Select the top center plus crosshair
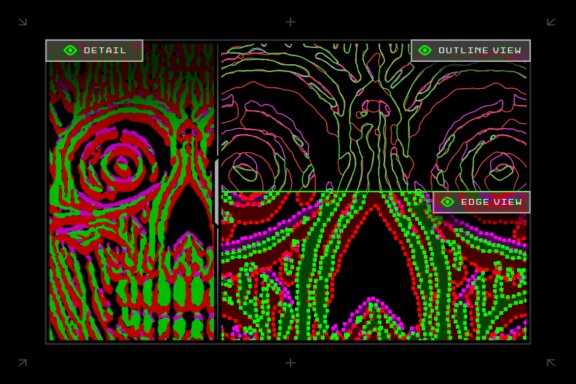 tap(290, 22)
